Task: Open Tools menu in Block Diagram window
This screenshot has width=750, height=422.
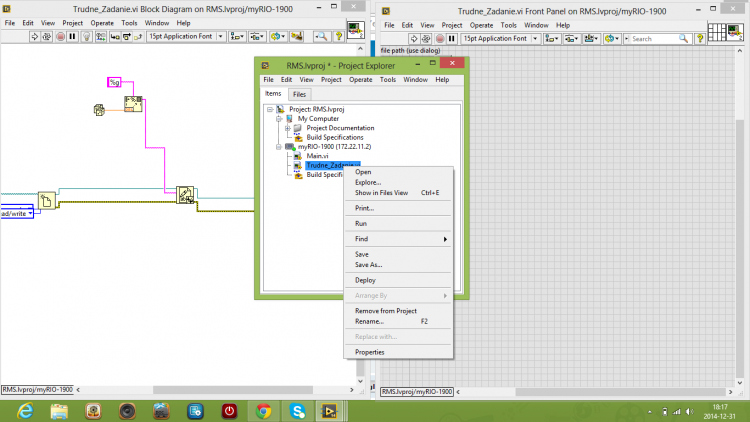Action: [x=129, y=23]
